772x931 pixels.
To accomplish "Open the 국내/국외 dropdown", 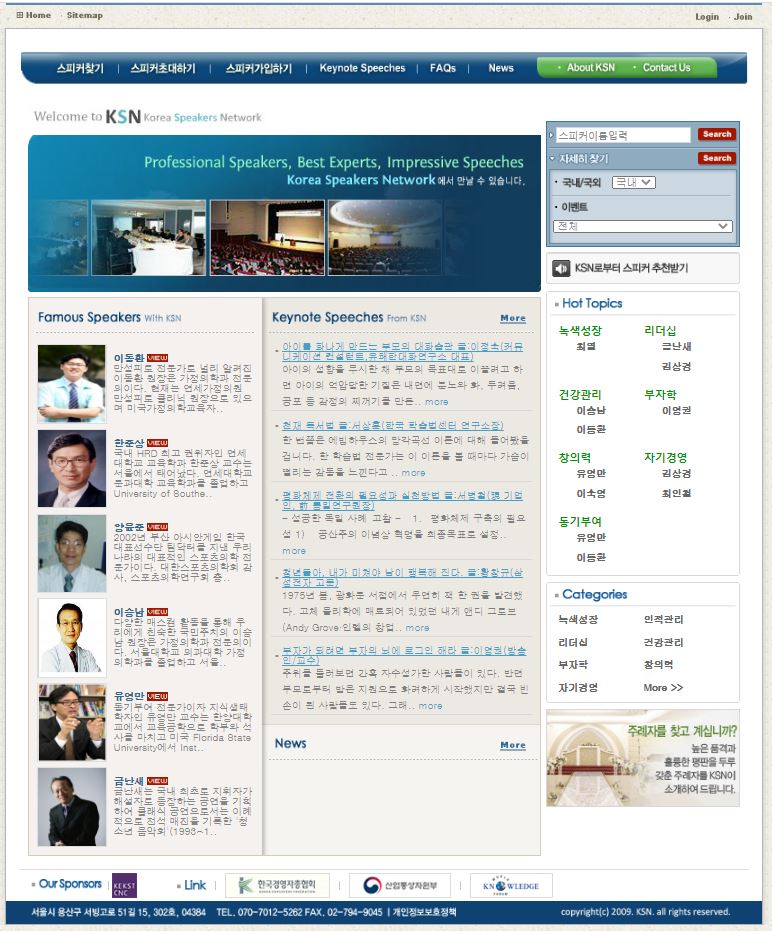I will point(634,182).
